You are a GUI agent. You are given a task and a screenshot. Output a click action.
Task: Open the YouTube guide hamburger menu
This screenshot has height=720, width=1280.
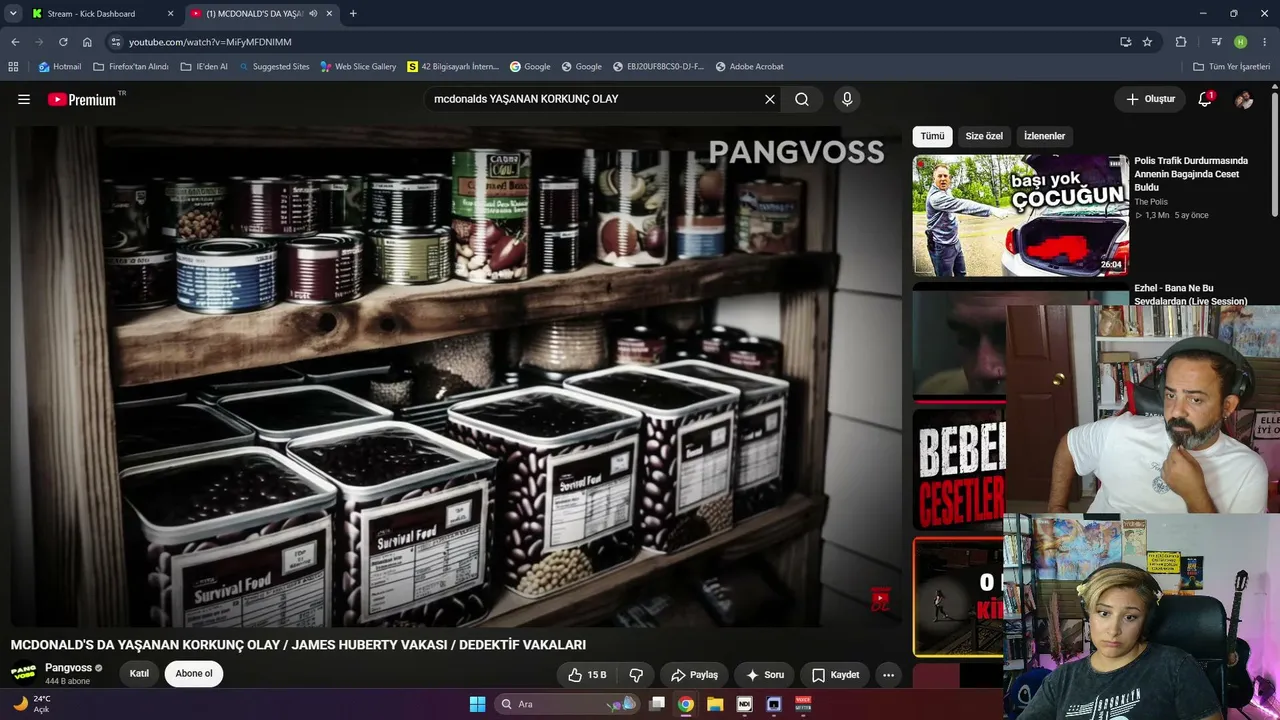click(24, 99)
